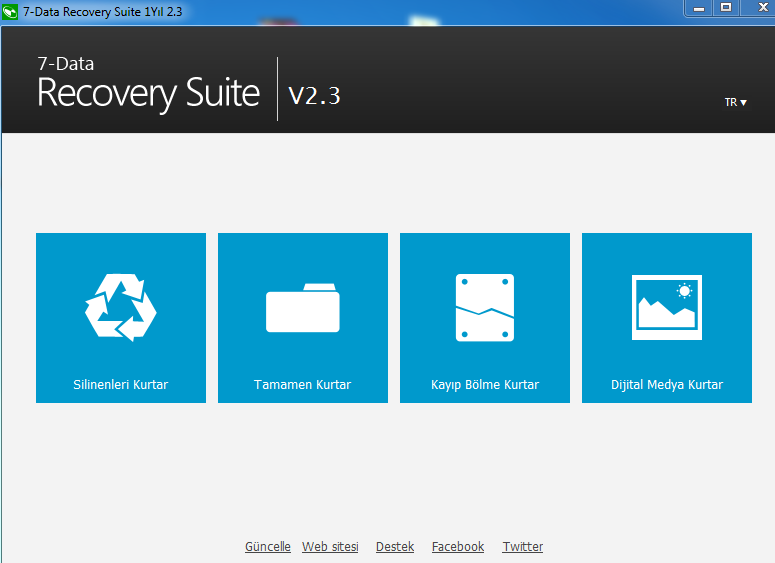The image size is (775, 563).
Task: Minimize the Recovery Suite window
Action: (699, 8)
